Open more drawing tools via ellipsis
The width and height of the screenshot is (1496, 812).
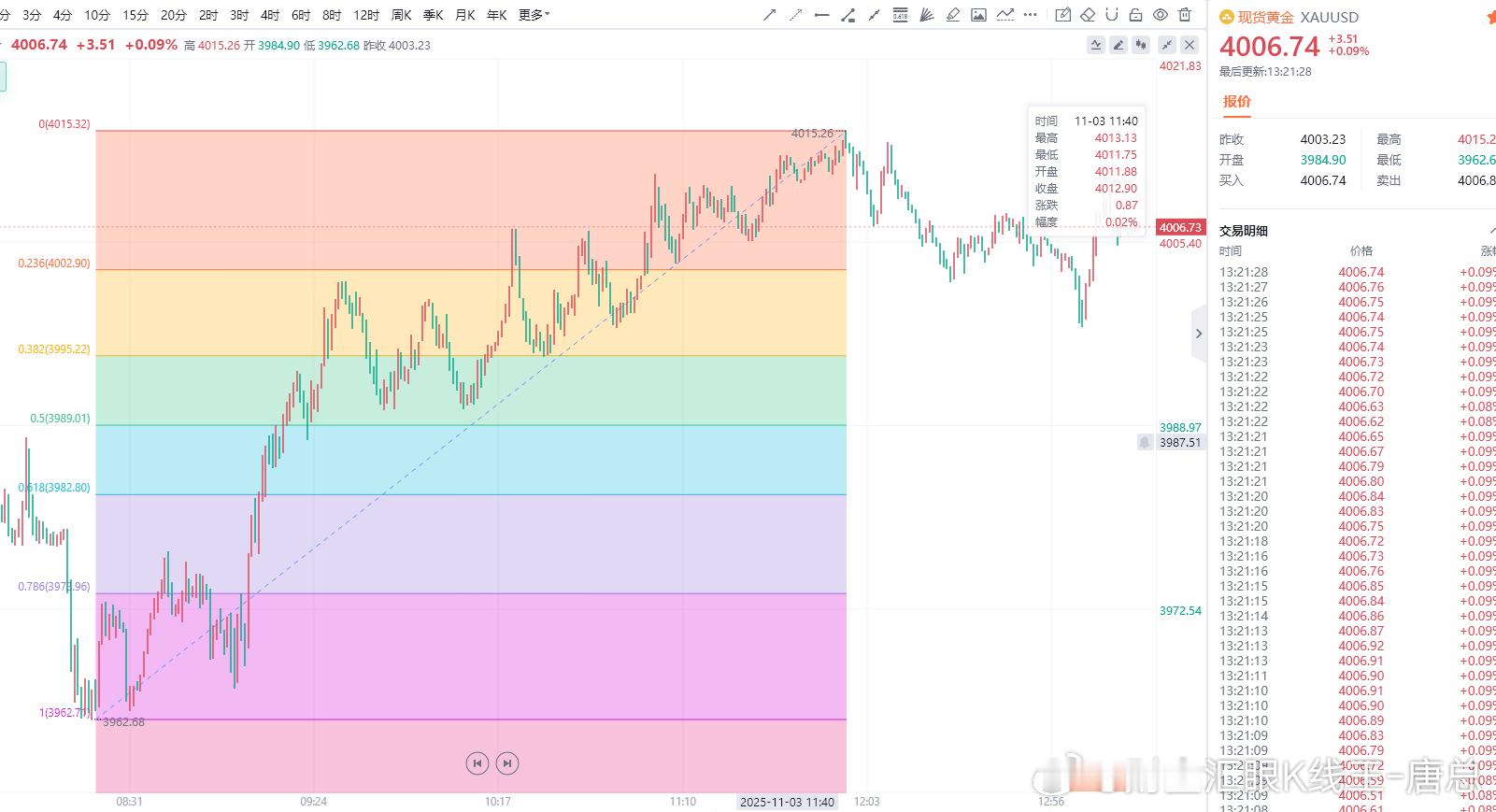click(x=1031, y=15)
